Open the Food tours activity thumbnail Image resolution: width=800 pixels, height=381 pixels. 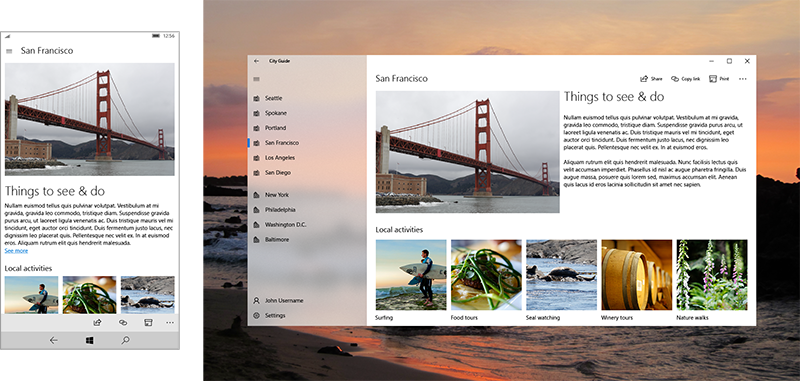486,275
